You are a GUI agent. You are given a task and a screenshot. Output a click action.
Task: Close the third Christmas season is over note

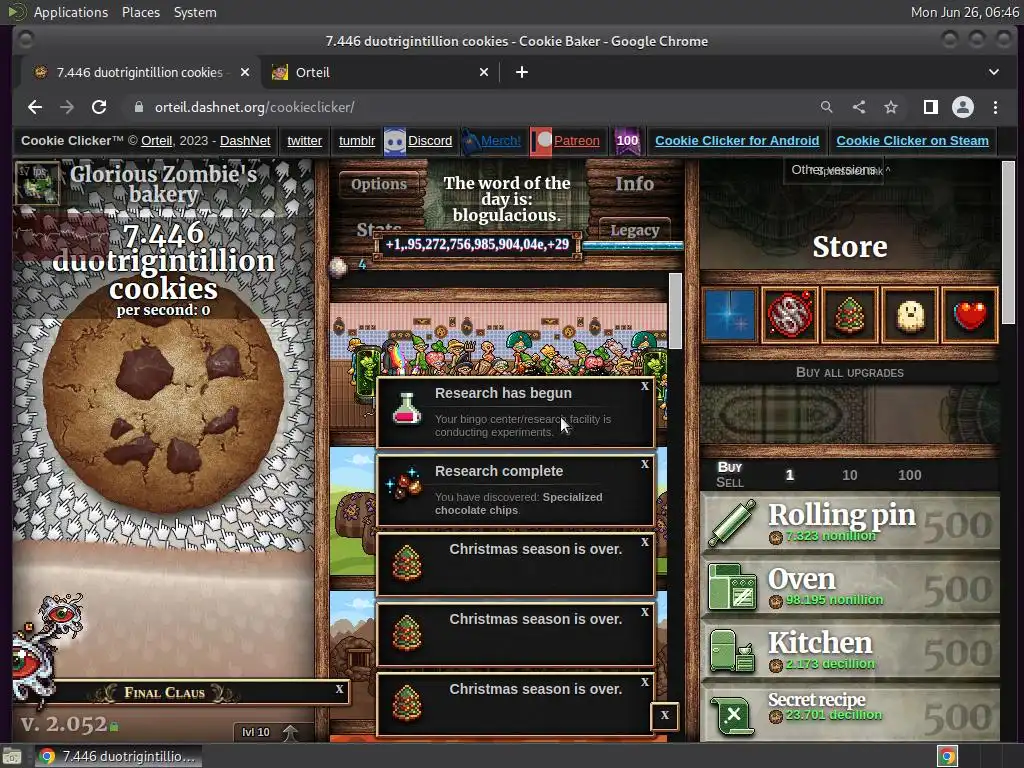tap(645, 682)
